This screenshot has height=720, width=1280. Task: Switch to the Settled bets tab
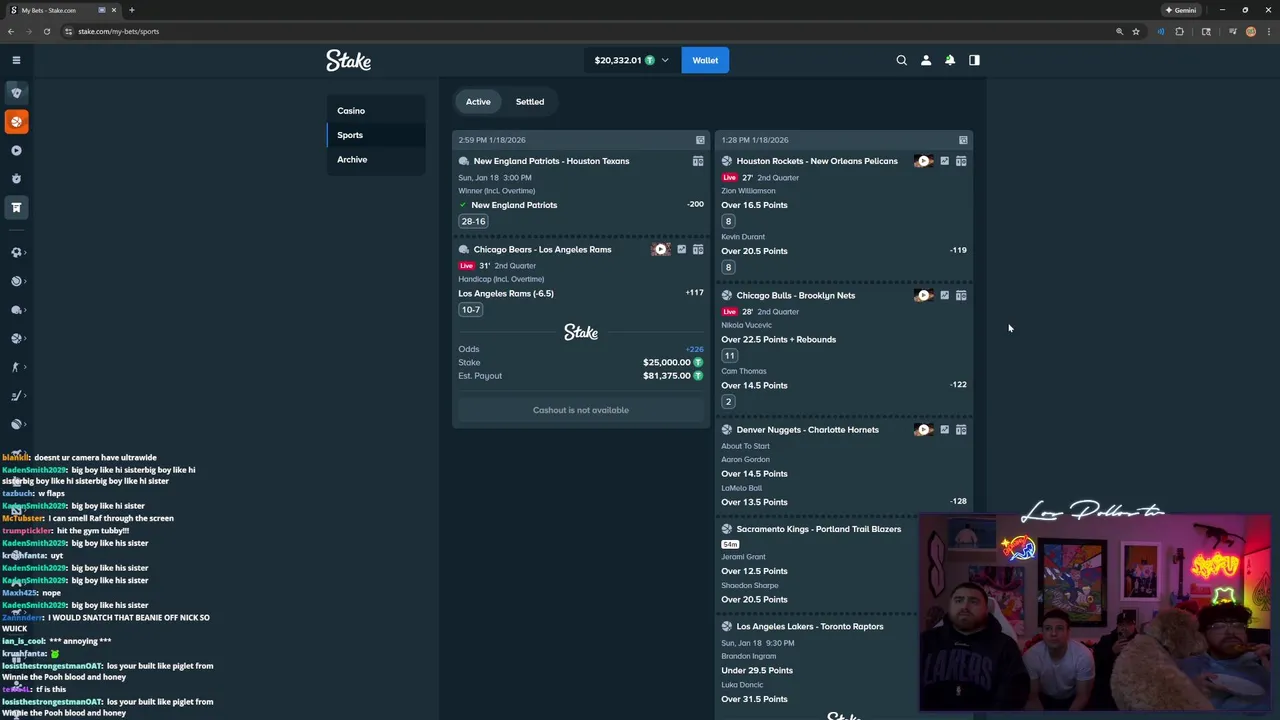[x=530, y=102]
